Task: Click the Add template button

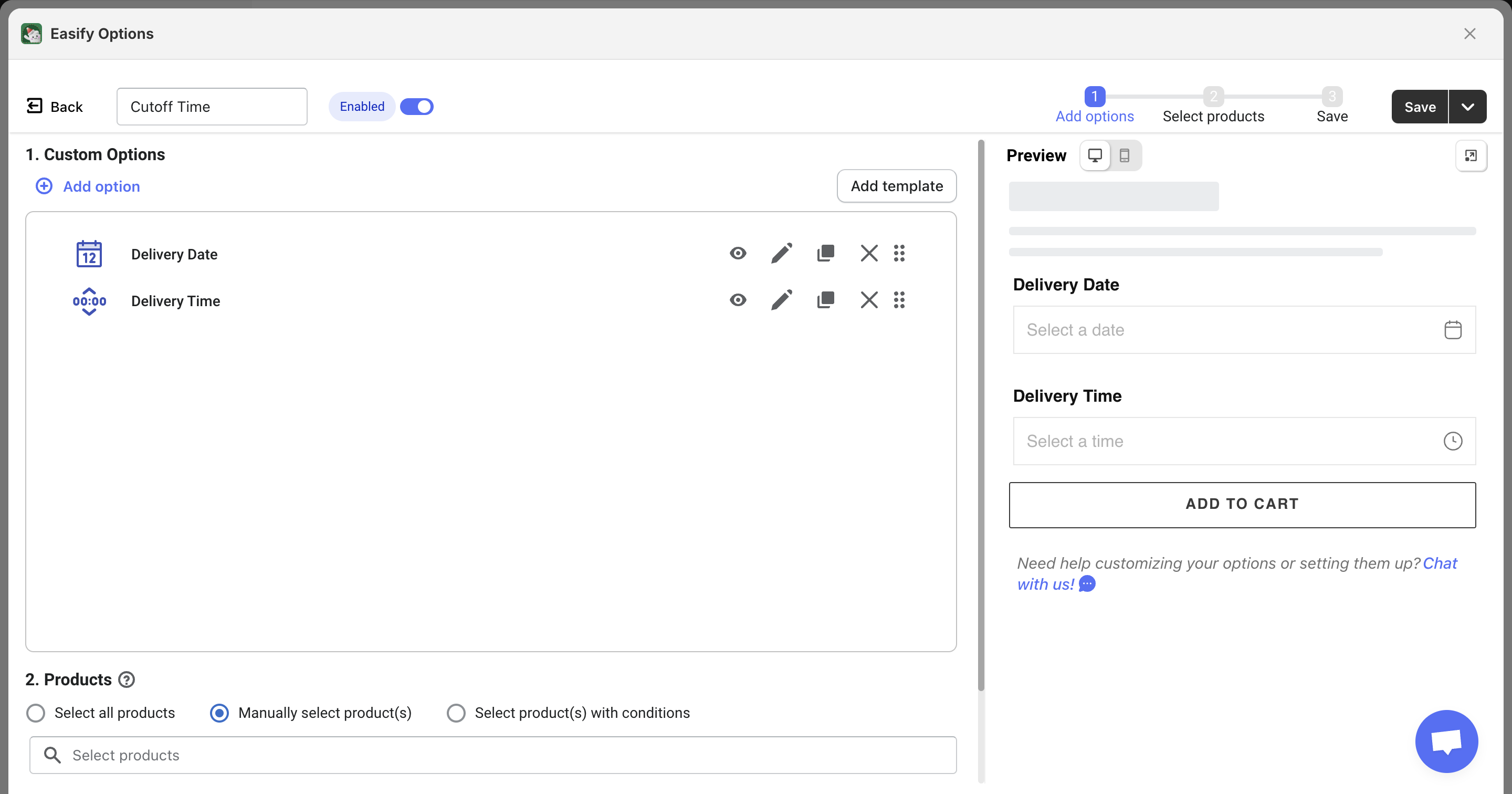Action: (x=896, y=186)
